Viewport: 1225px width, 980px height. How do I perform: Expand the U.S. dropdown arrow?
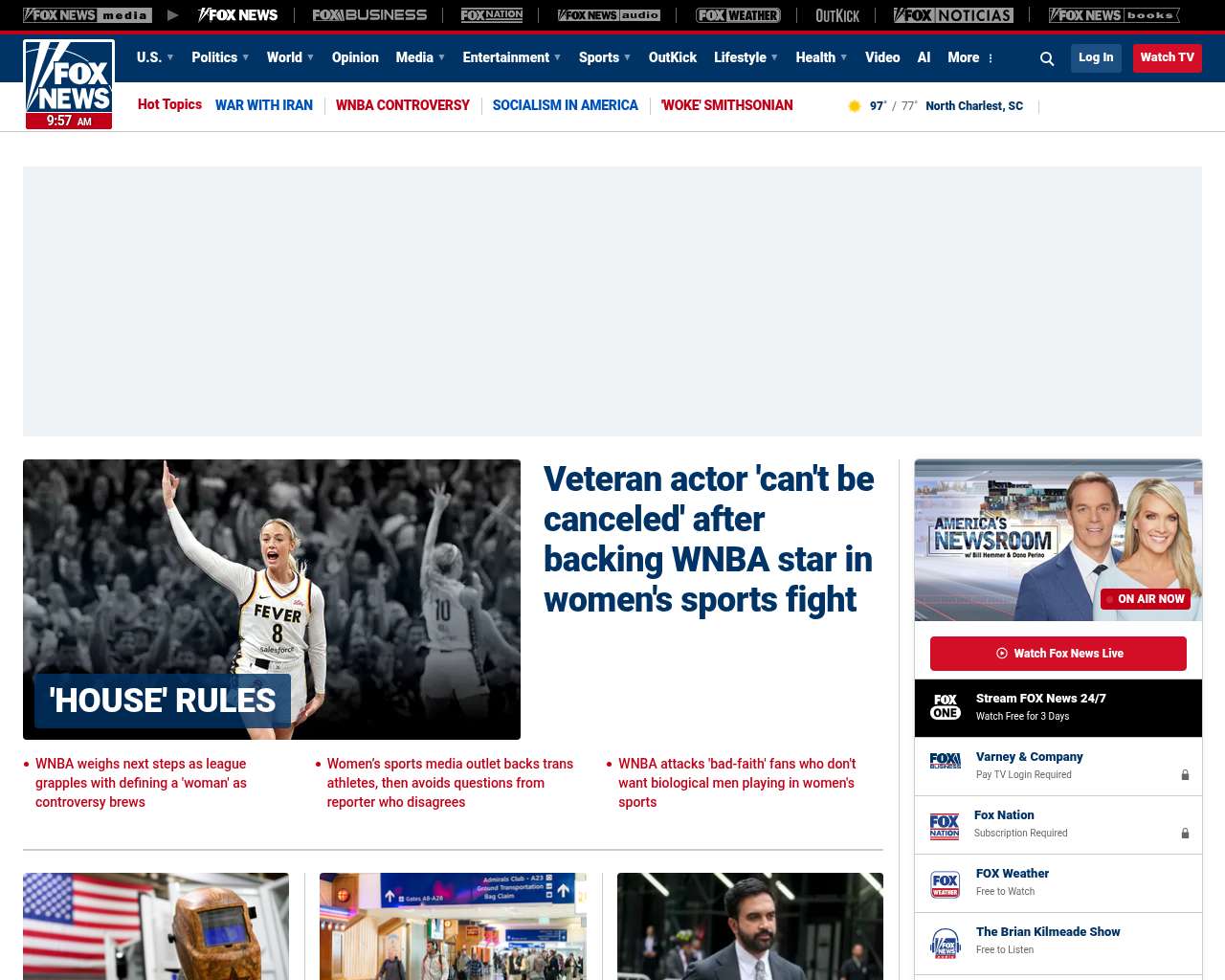click(170, 57)
